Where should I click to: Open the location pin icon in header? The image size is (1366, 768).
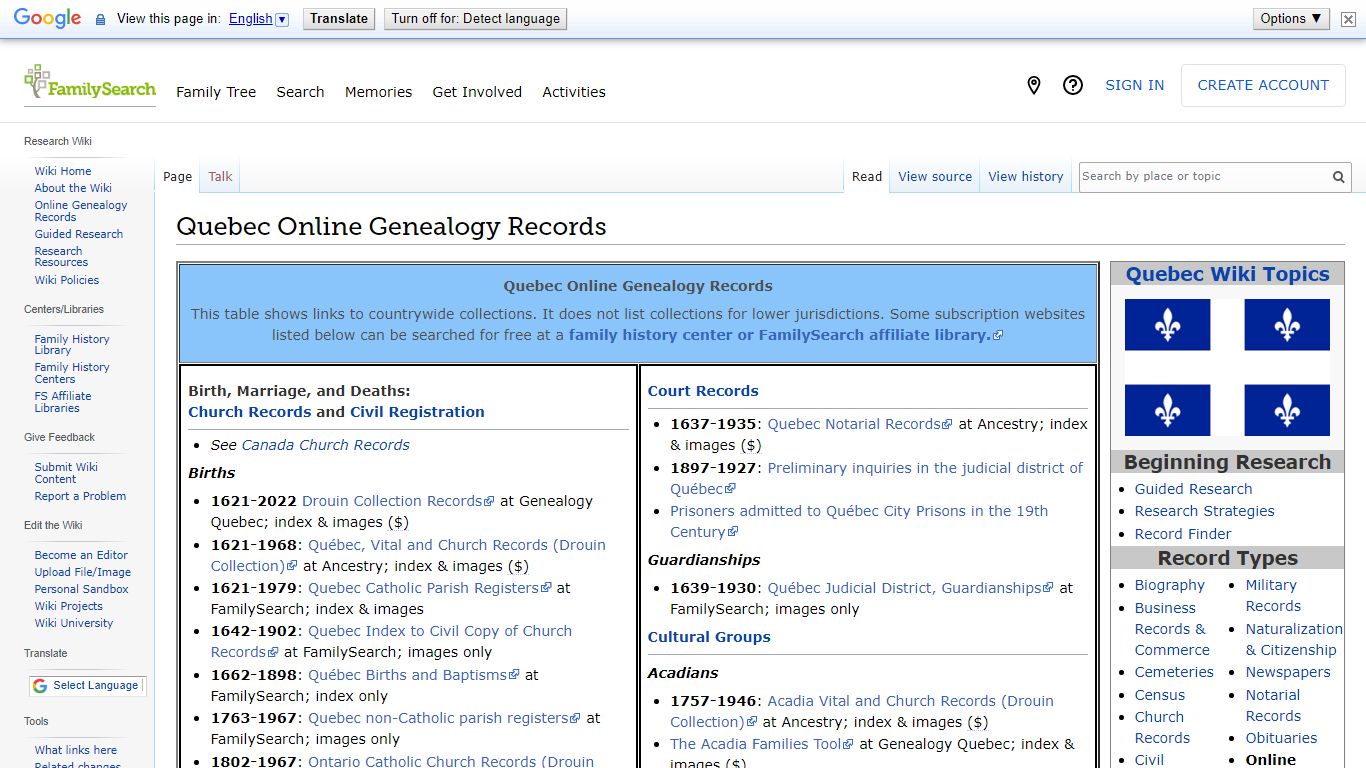[1034, 86]
